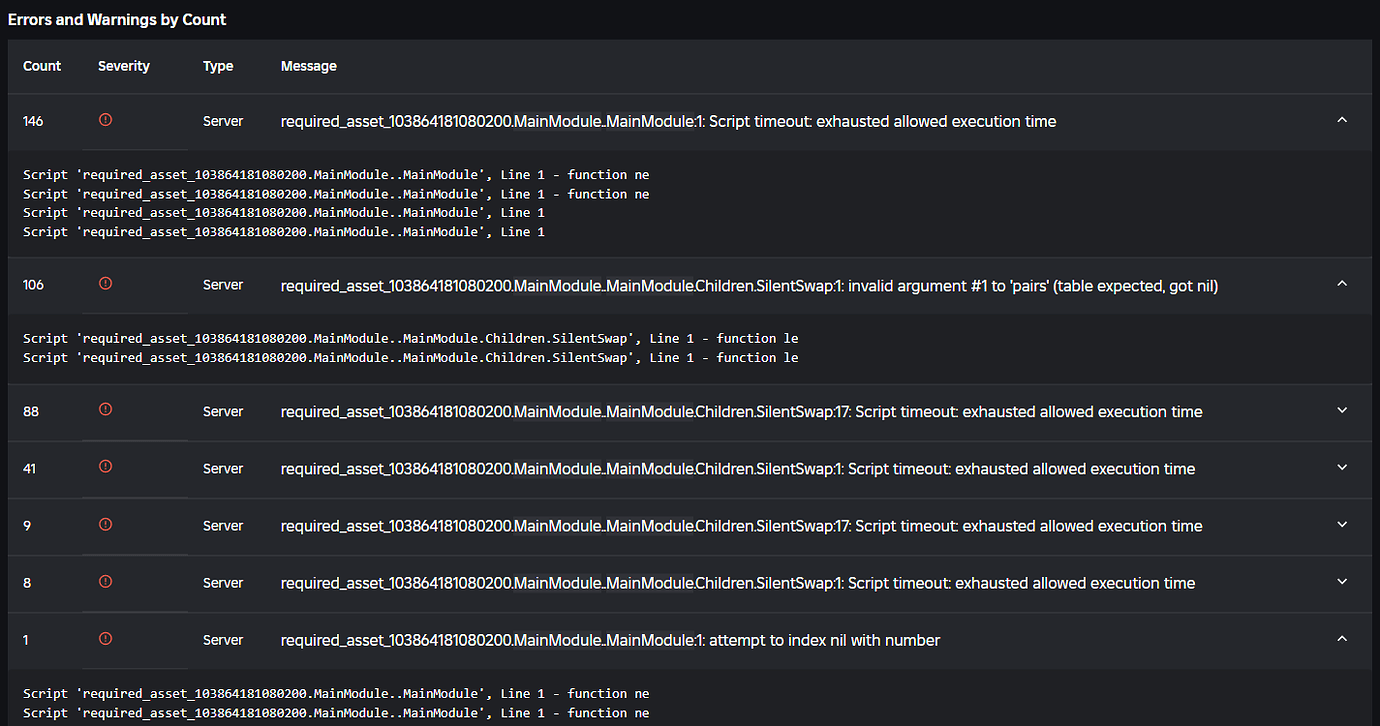
Task: Select the count value 41
Action: click(x=29, y=468)
